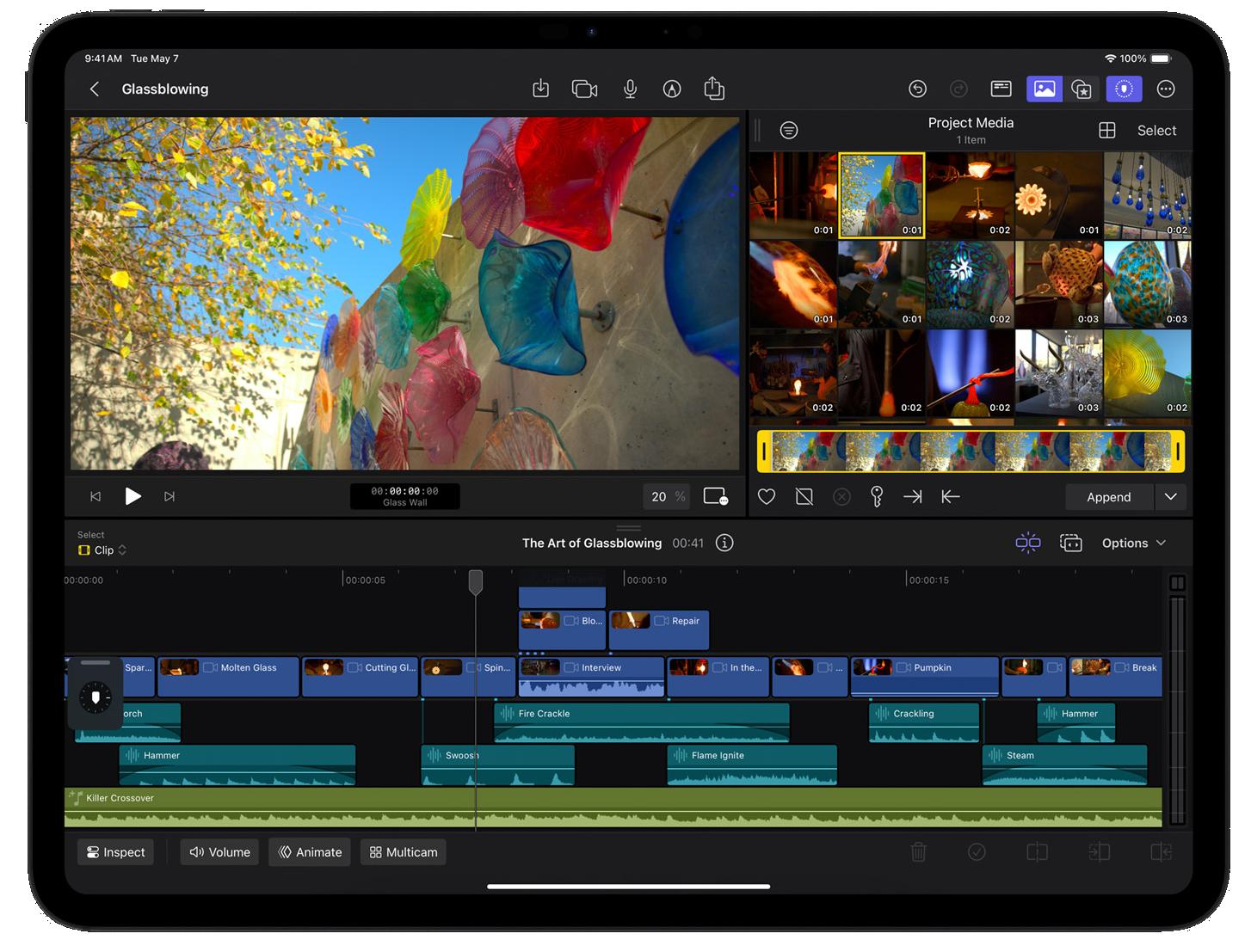
Task: Select the Killer Crossover music track
Action: [x=613, y=808]
